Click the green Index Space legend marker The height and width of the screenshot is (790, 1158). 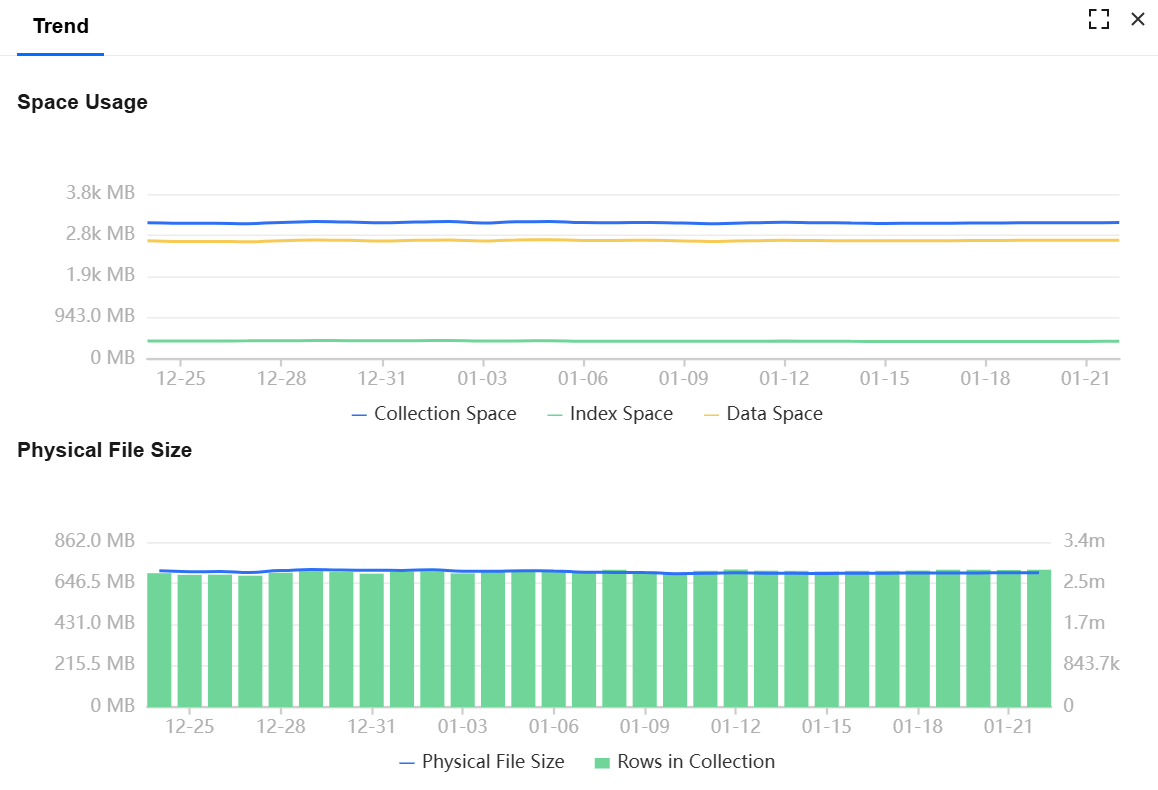coord(554,415)
